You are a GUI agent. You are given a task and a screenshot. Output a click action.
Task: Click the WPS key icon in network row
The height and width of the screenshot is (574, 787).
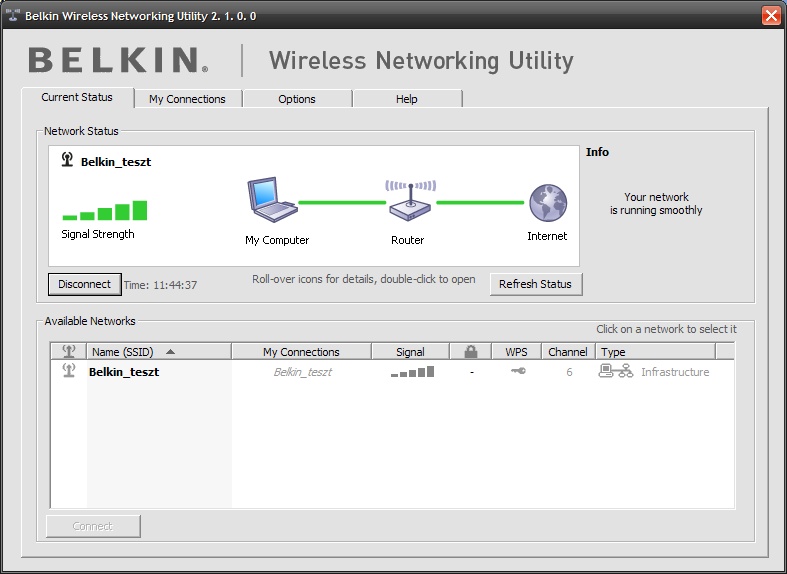[518, 371]
